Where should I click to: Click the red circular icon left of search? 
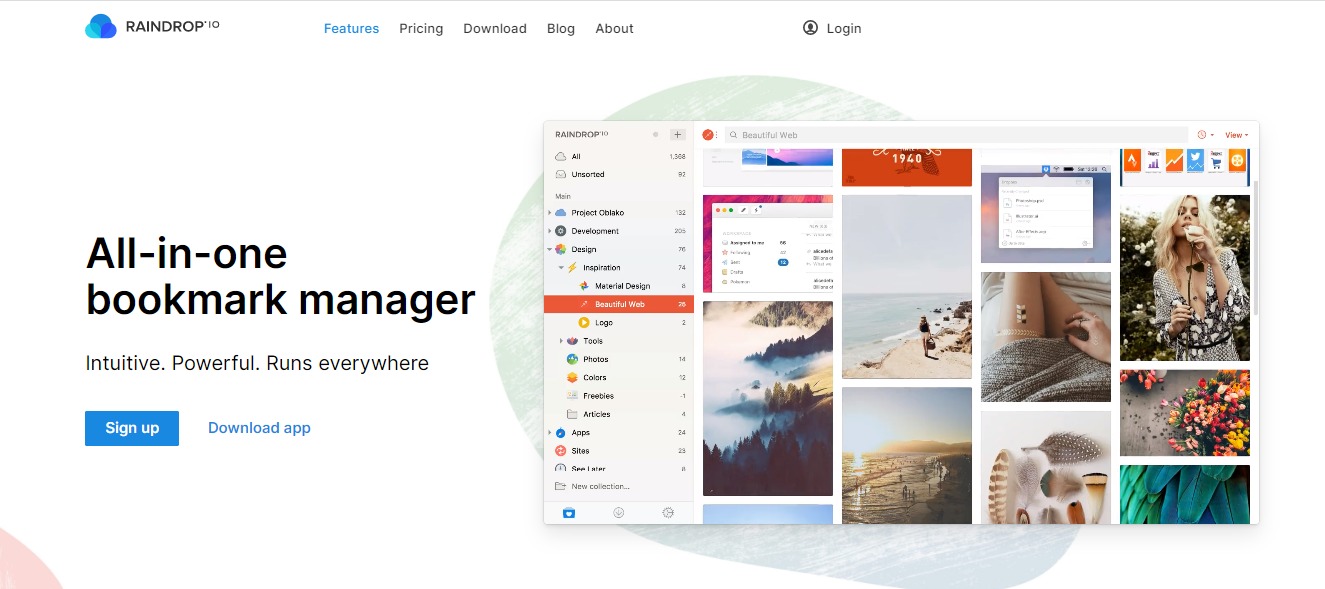(708, 135)
